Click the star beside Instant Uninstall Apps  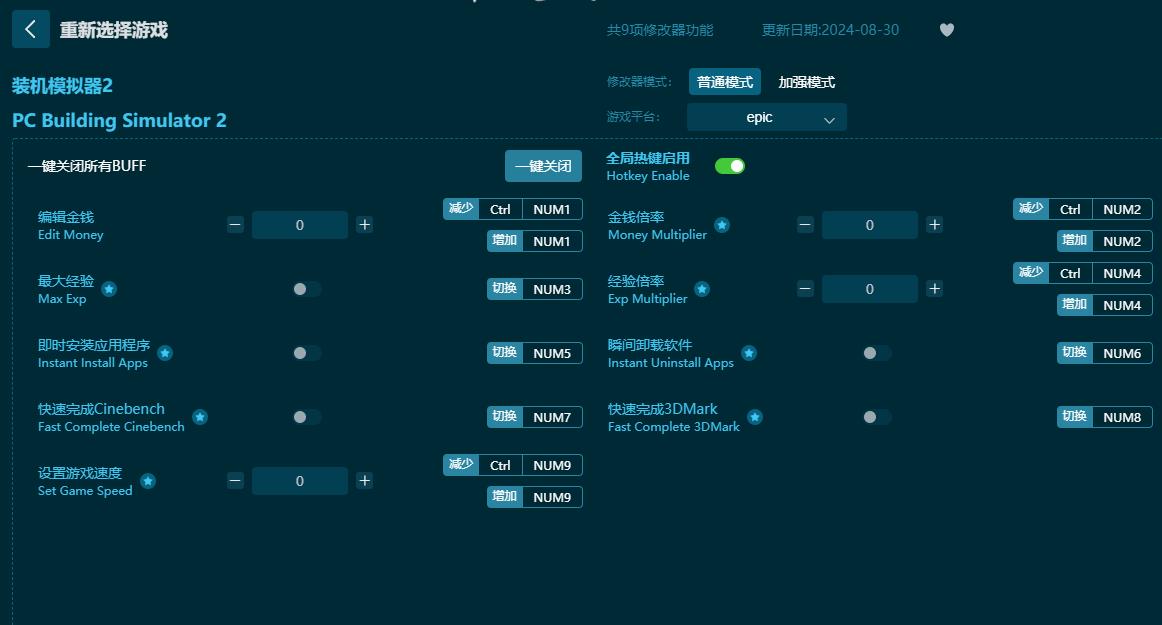750,353
